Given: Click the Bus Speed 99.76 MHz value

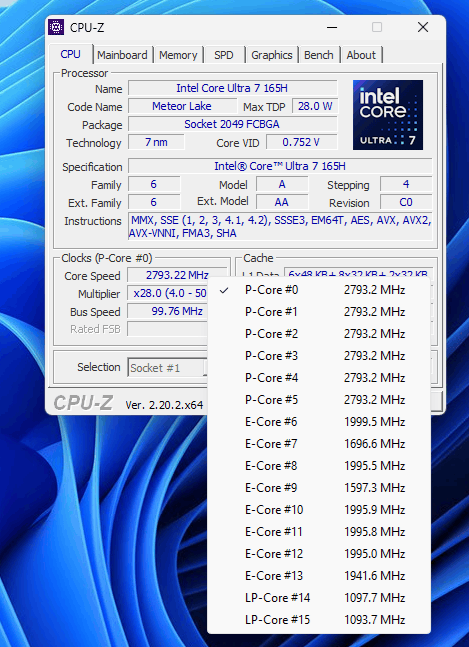Looking at the screenshot, I should click(168, 311).
